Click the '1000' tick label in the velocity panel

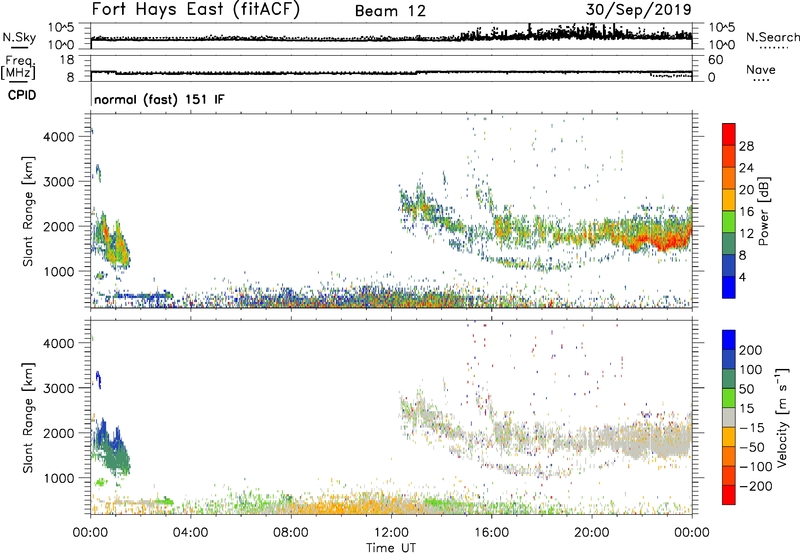tap(58, 478)
